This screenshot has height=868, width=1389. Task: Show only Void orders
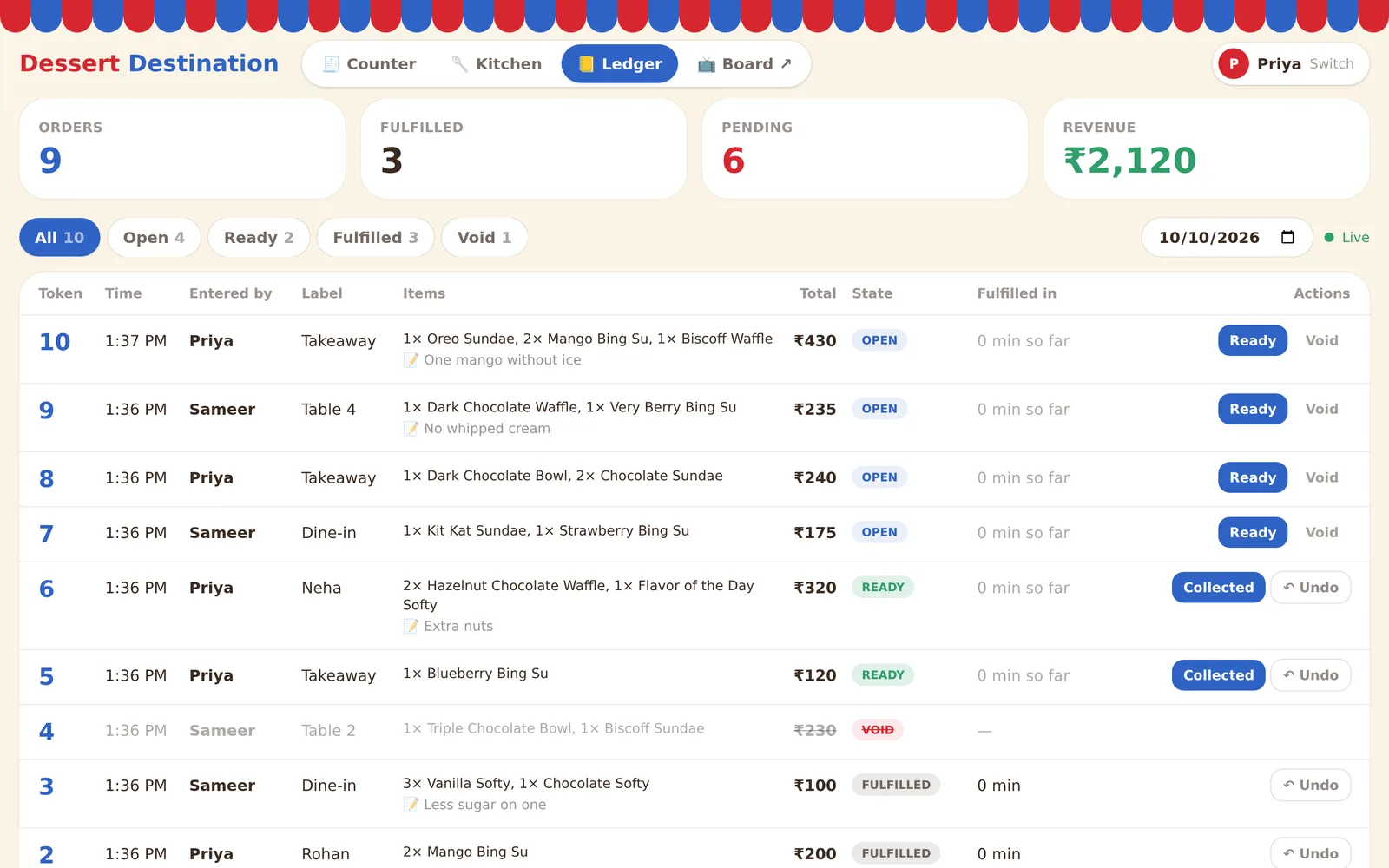pyautogui.click(x=484, y=237)
